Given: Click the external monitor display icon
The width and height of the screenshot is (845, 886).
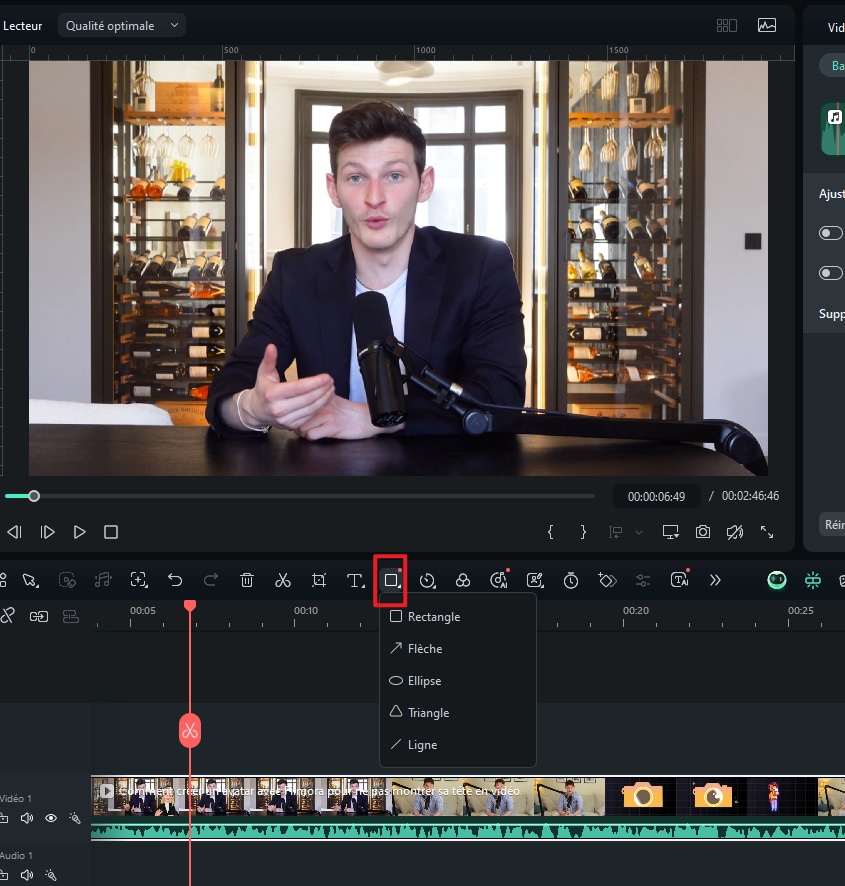Looking at the screenshot, I should (x=670, y=532).
